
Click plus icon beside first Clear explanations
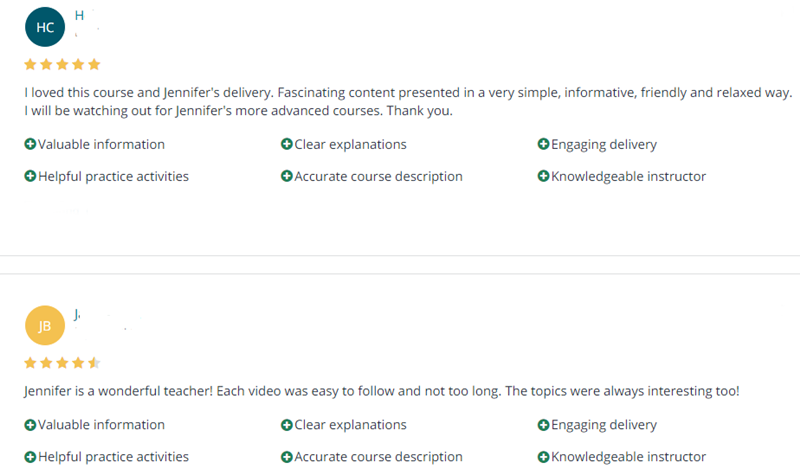click(287, 144)
